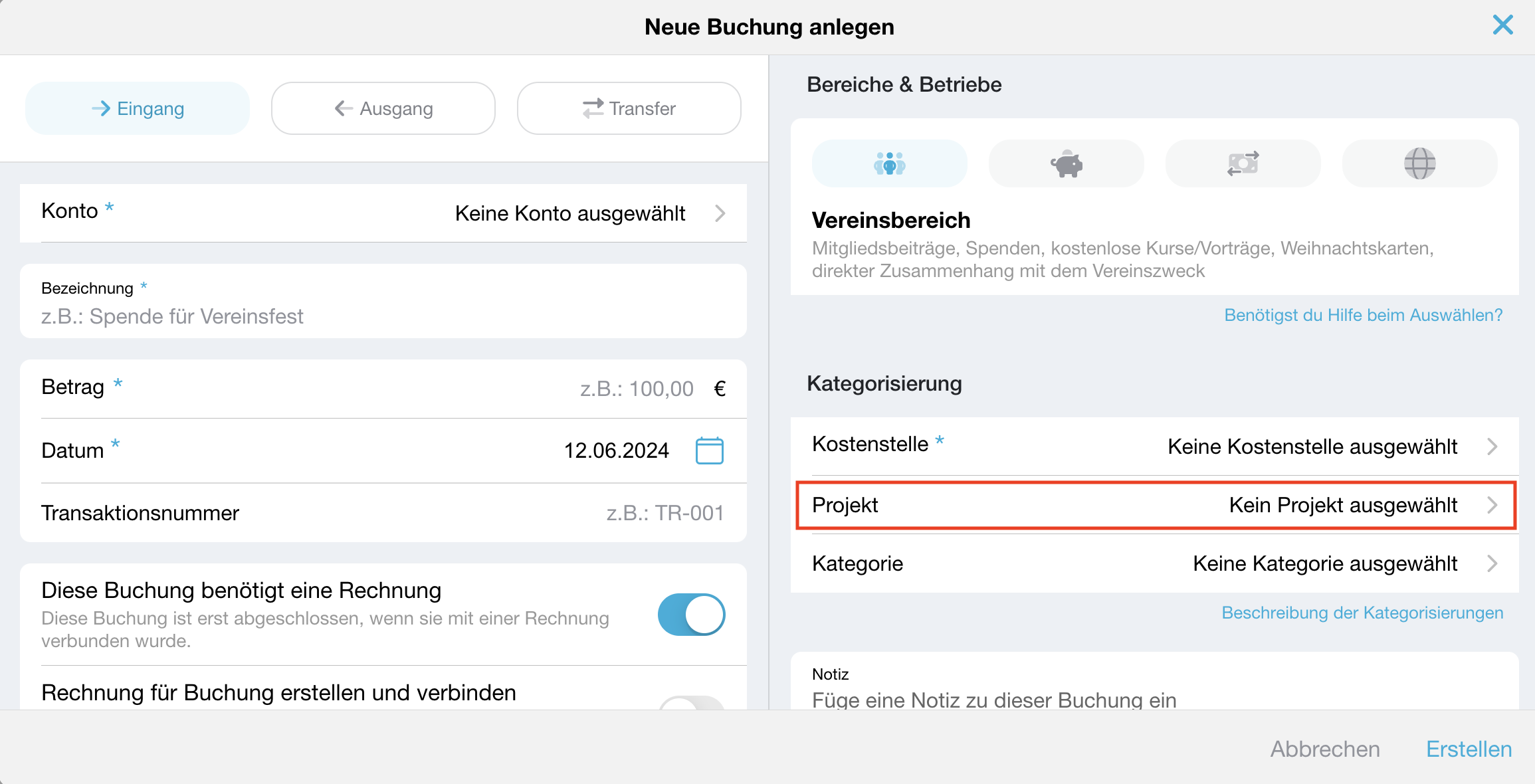
Task: Open the Projekt selection row
Action: pyautogui.click(x=1155, y=505)
